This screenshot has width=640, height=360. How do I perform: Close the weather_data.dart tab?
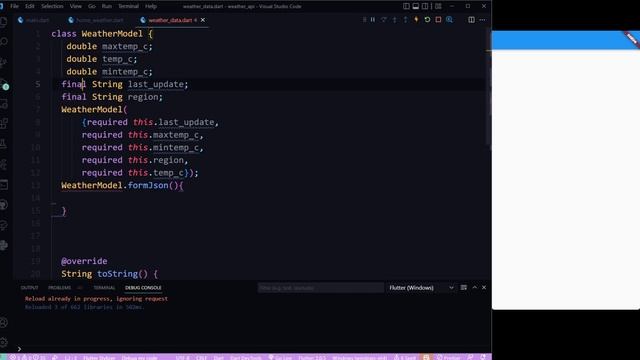click(x=203, y=20)
